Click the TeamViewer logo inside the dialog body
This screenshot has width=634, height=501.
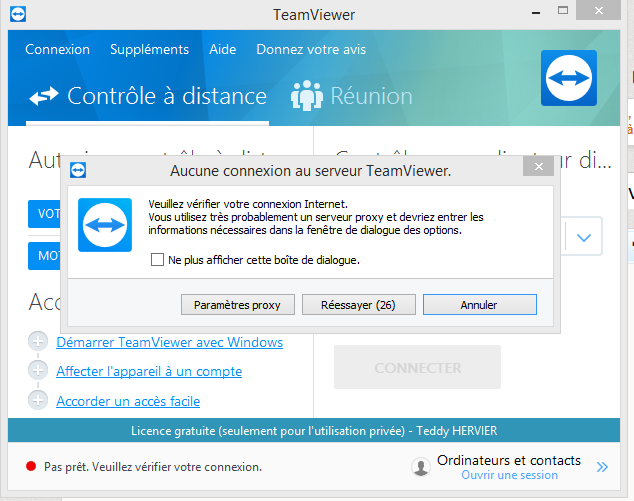coord(105,225)
